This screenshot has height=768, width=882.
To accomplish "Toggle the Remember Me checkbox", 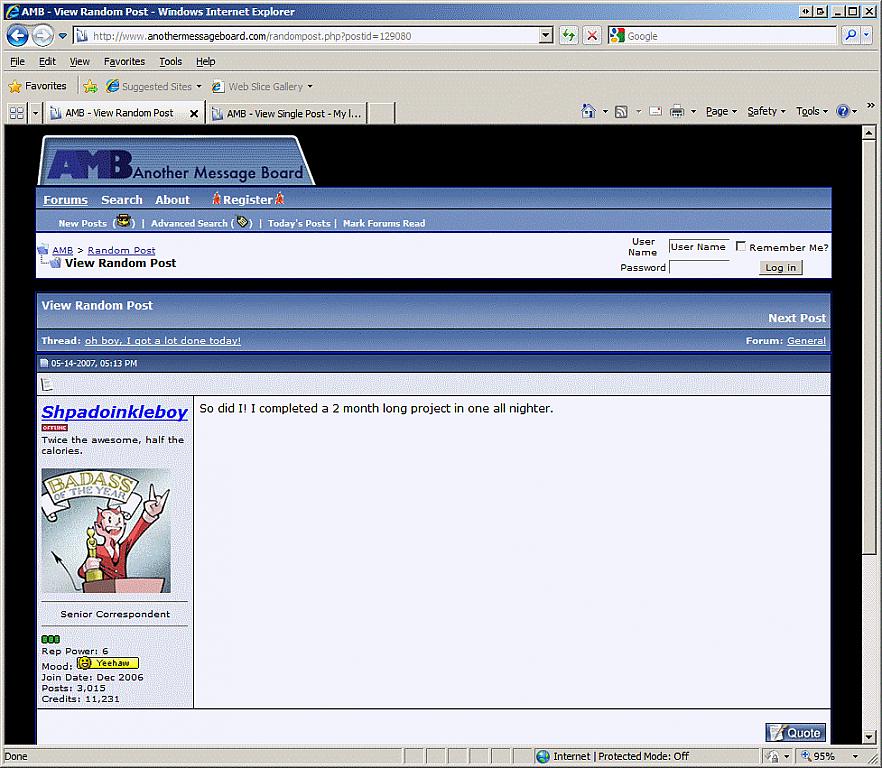I will [x=741, y=247].
